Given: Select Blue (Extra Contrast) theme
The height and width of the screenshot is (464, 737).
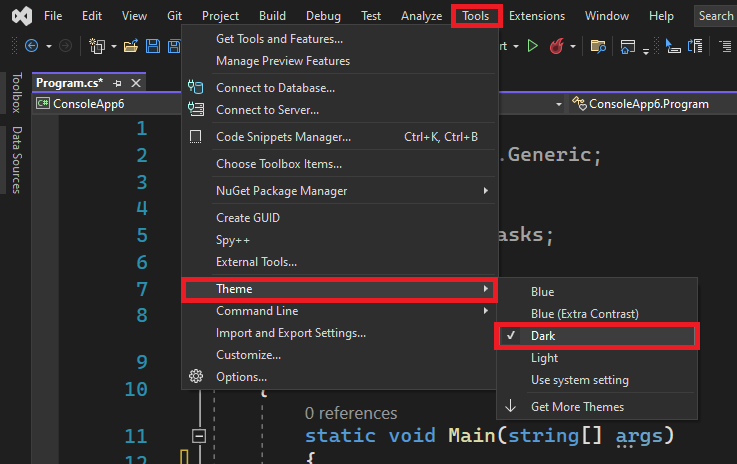Looking at the screenshot, I should 597,314.
